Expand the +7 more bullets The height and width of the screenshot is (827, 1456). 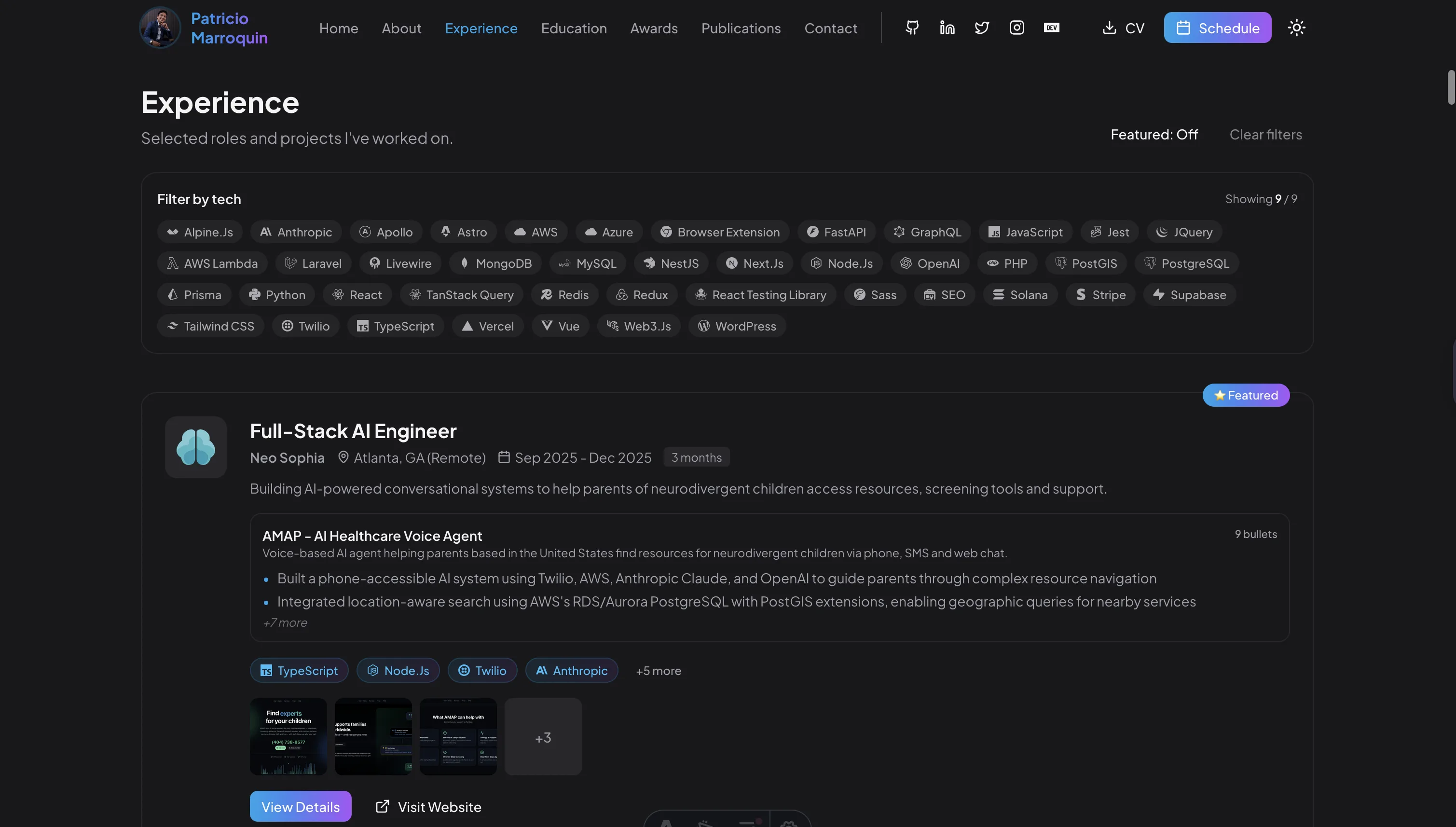(285, 622)
